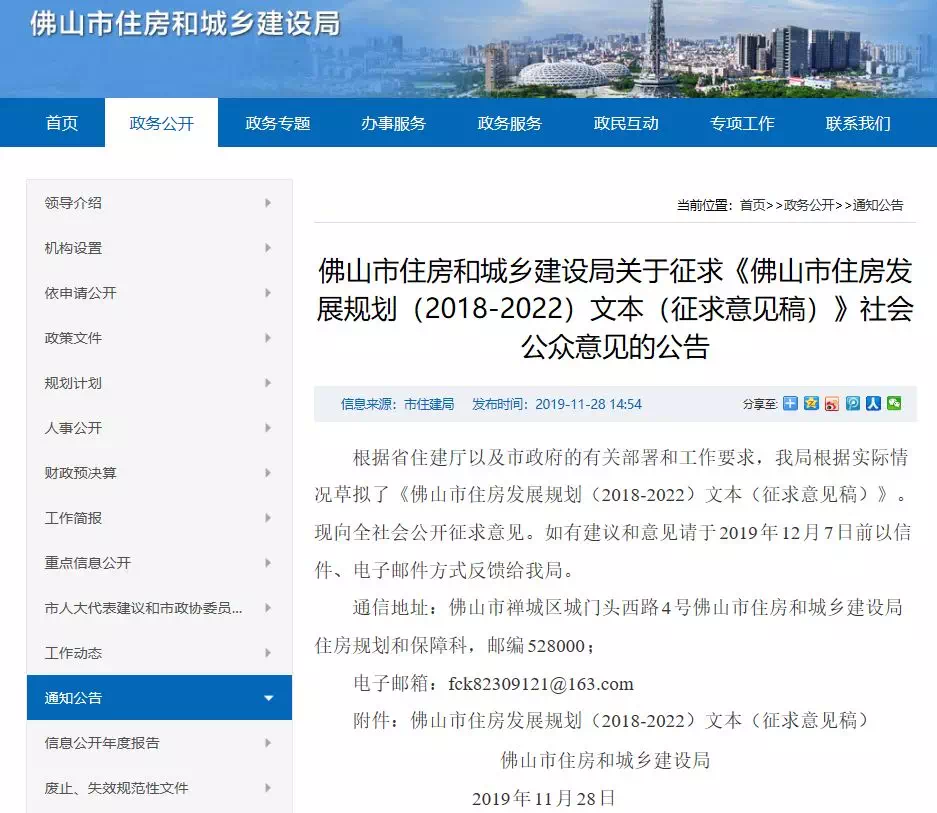Open 领导介绍 in the sidebar

point(73,203)
